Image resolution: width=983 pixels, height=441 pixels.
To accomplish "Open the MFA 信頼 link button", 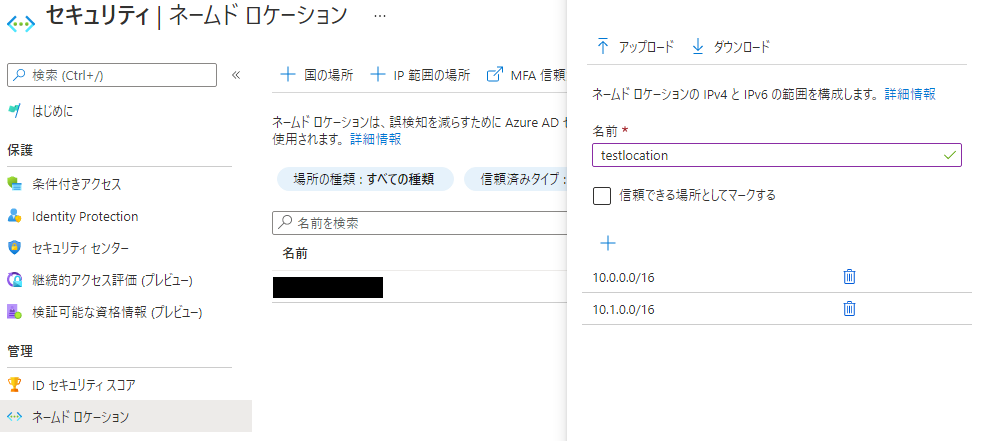I will point(527,75).
